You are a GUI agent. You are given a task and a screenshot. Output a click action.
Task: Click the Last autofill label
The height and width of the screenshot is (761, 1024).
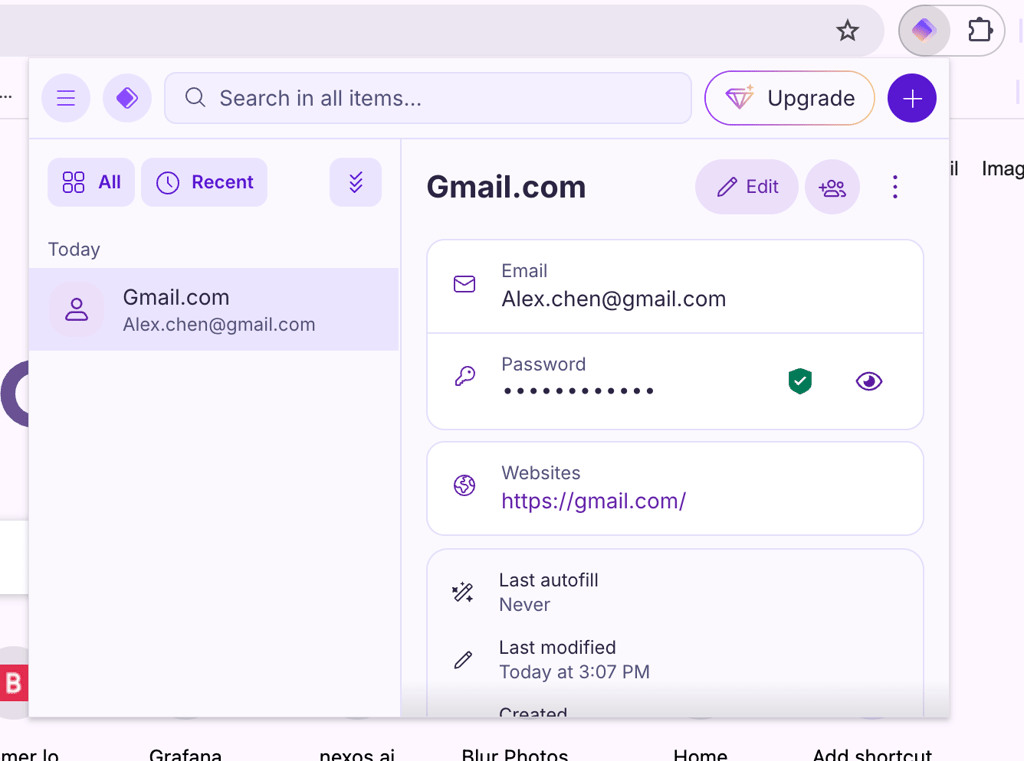[x=549, y=580]
